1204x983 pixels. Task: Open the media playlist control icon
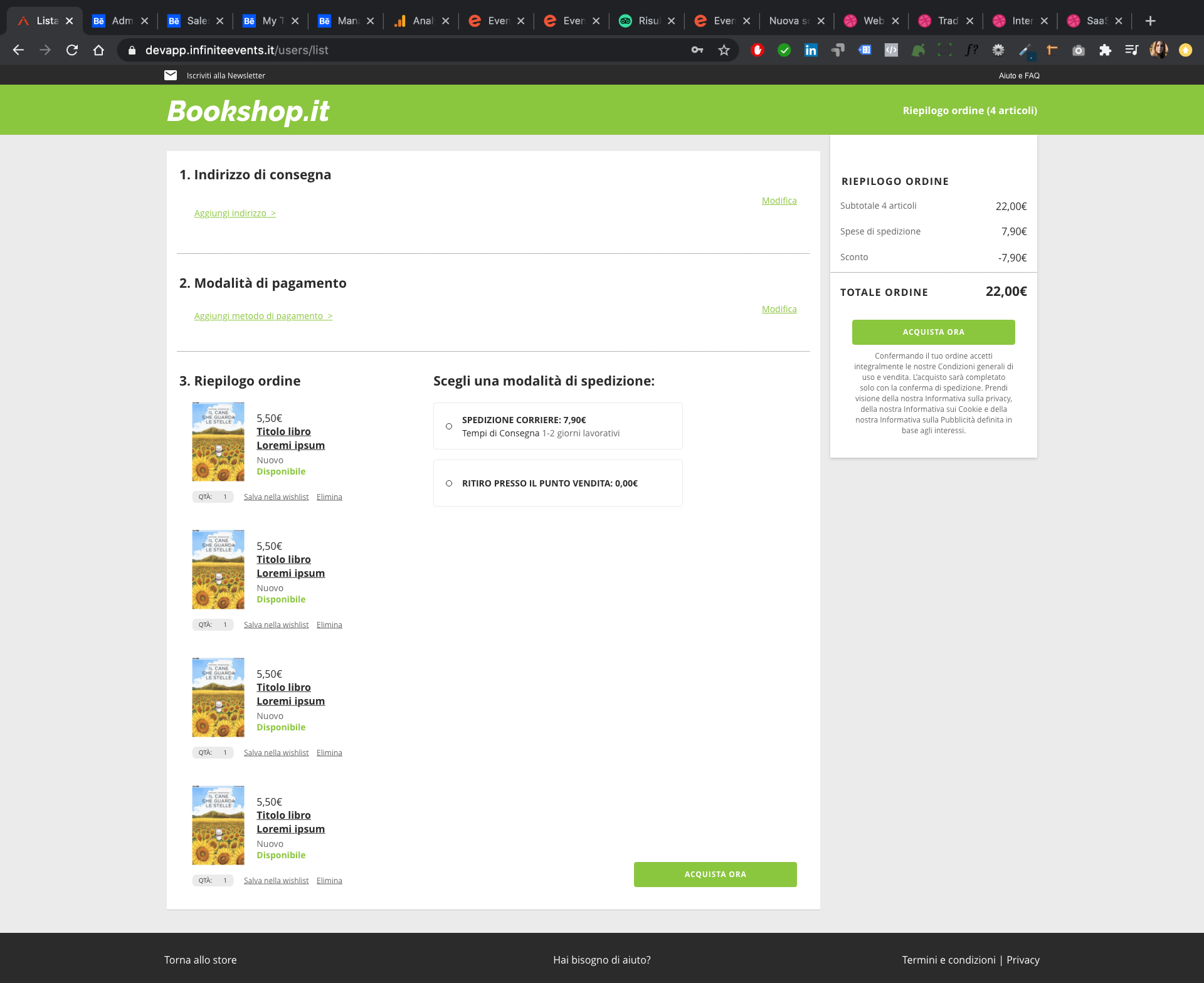tap(1132, 50)
